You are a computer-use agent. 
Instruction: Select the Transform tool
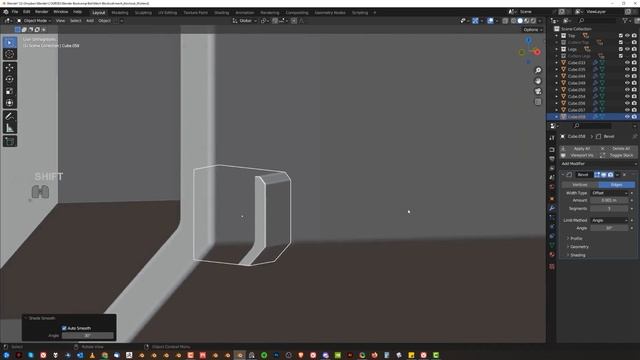tap(10, 103)
